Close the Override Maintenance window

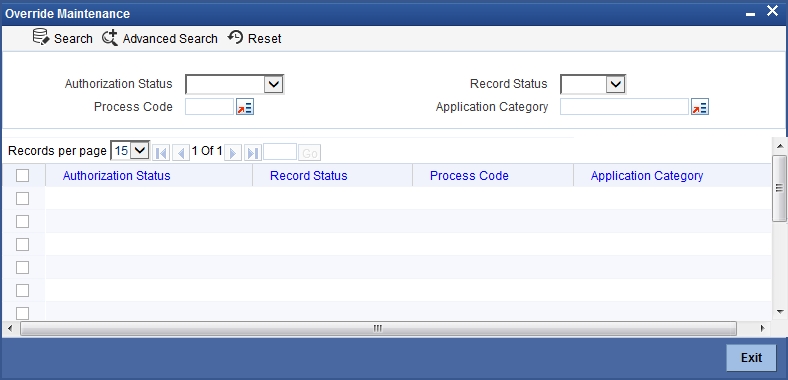772,11
